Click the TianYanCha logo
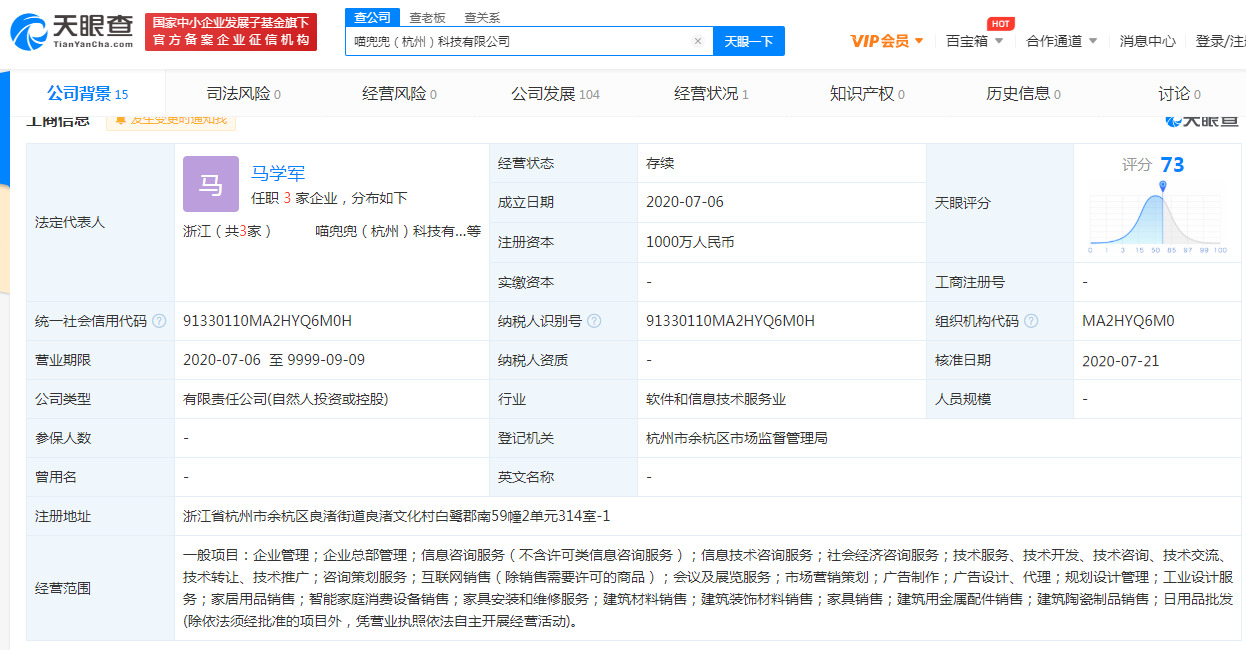1246x650 pixels. click(x=71, y=32)
